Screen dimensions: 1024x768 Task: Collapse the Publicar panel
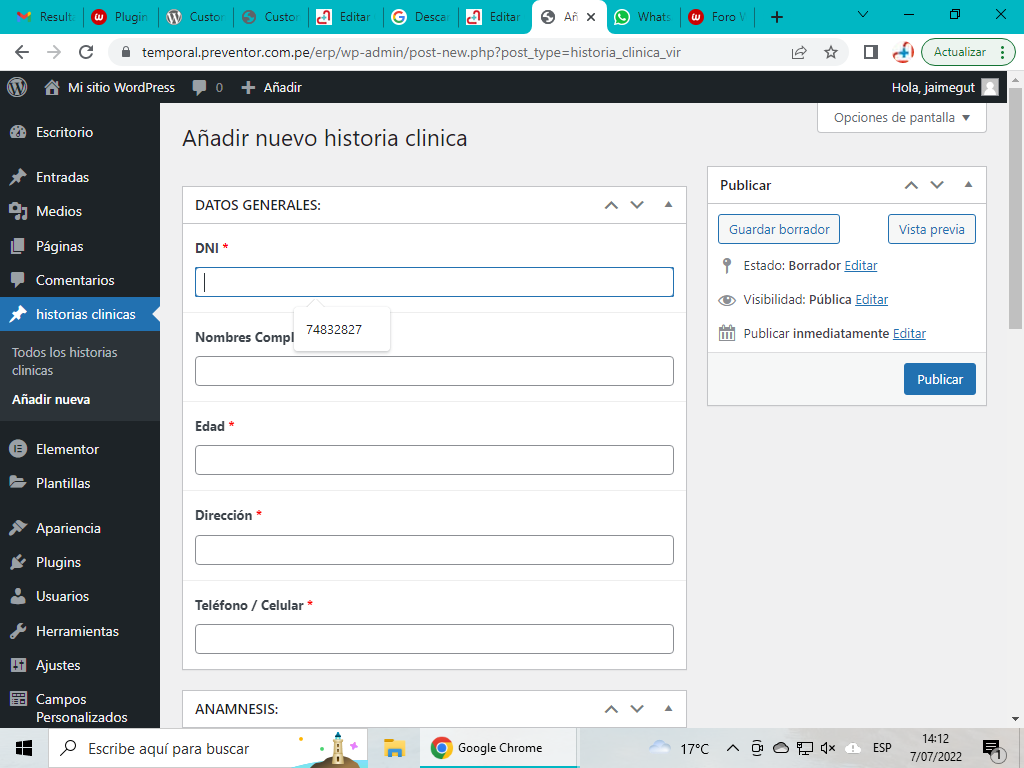[x=968, y=185]
